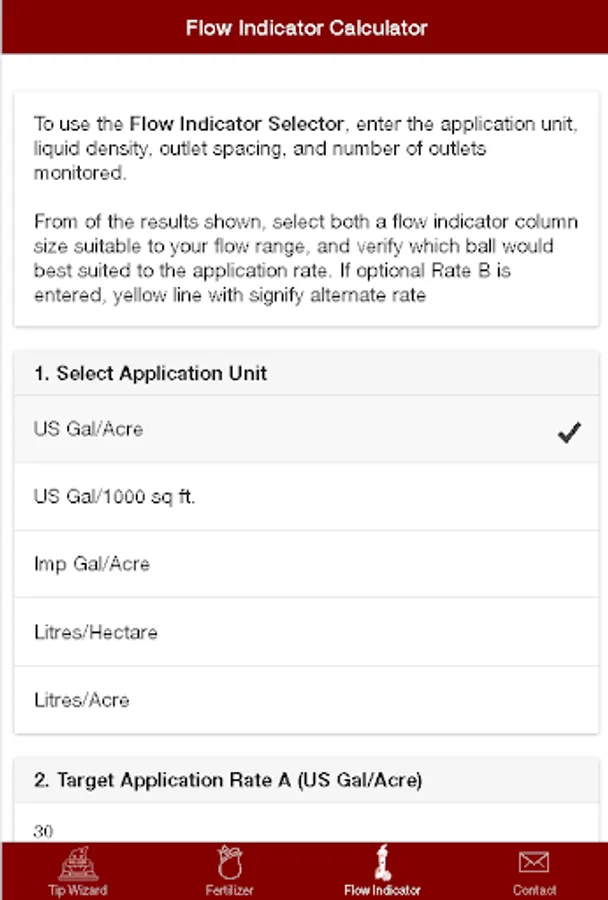Screen dimensions: 608x900
Task: Open the Contact tab label
Action: click(534, 890)
